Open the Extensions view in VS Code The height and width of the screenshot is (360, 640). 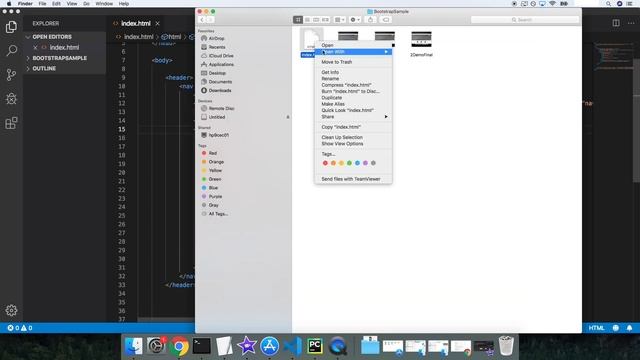(x=11, y=123)
